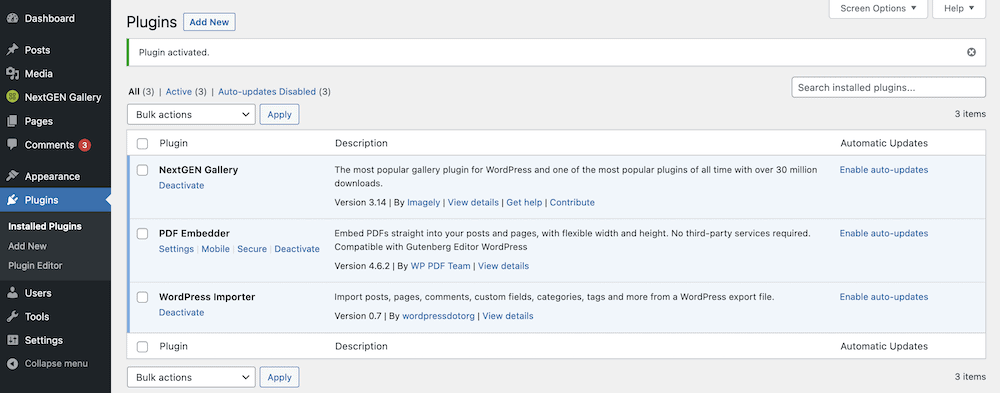The height and width of the screenshot is (393, 1000).
Task: Click the Pages icon in sidebar
Action: (12, 121)
